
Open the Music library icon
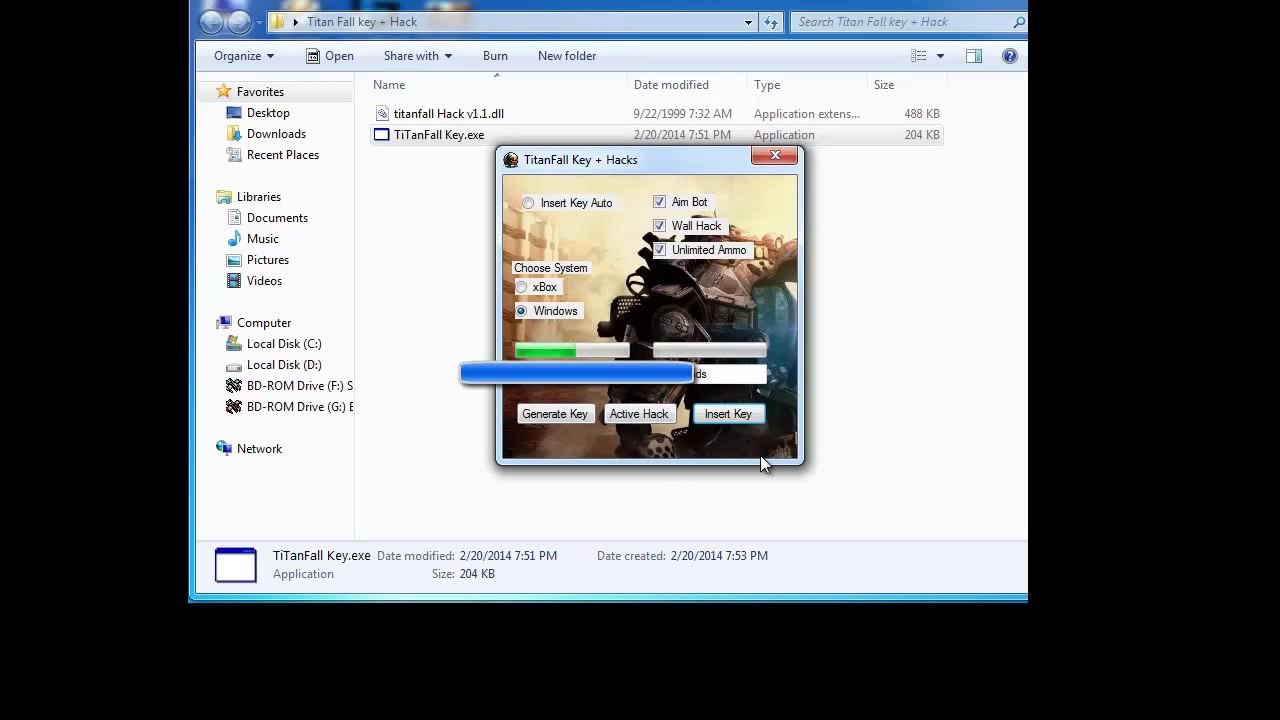(234, 239)
